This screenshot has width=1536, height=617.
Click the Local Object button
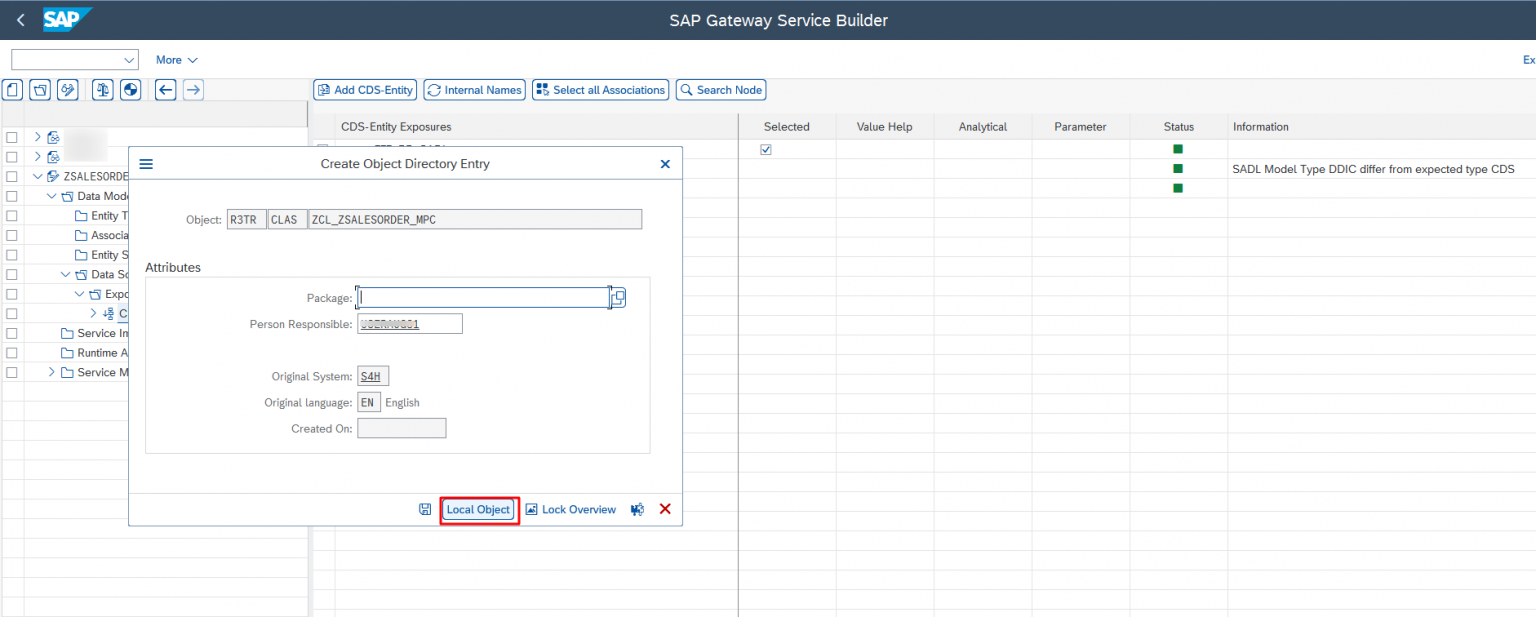point(479,509)
